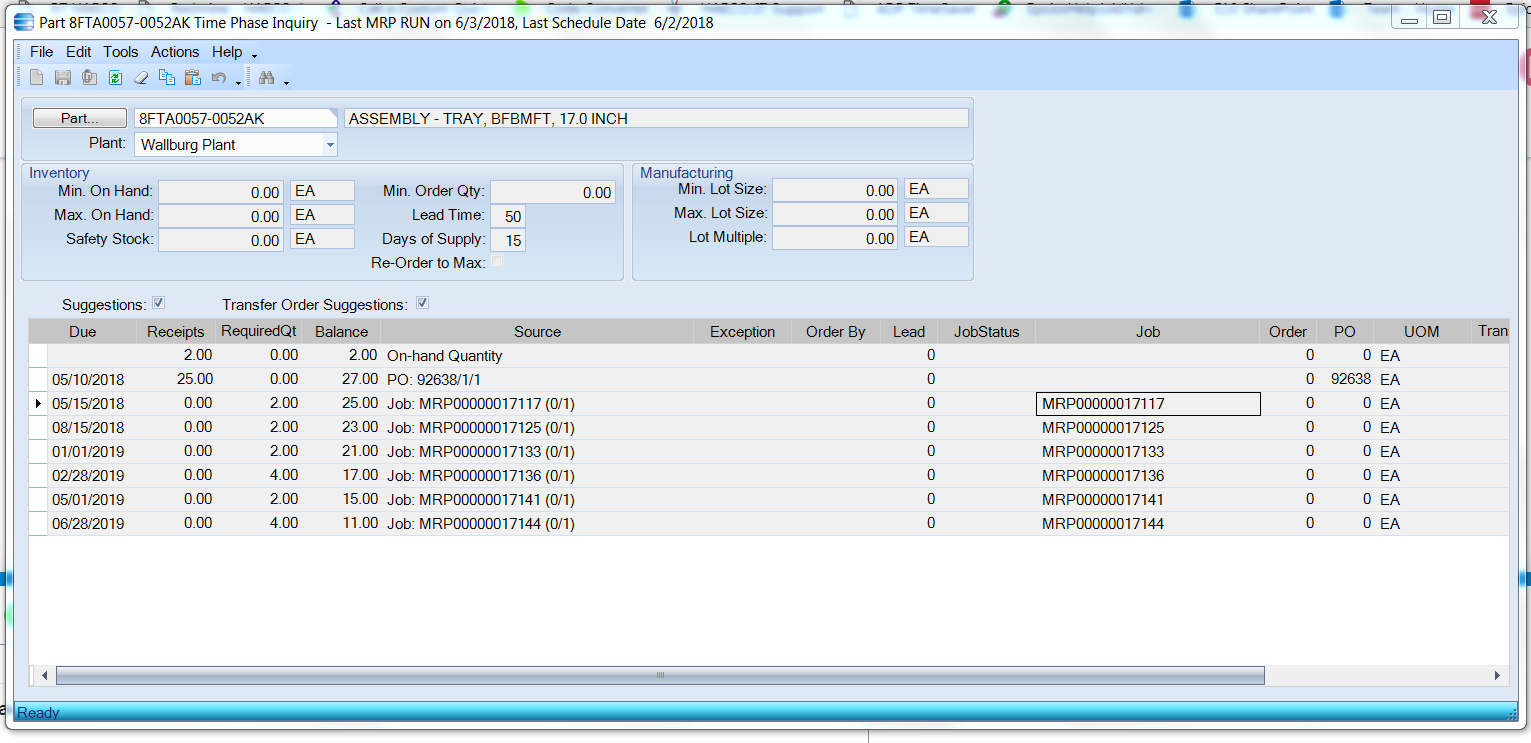
Task: Open the Help menu
Action: tap(227, 52)
